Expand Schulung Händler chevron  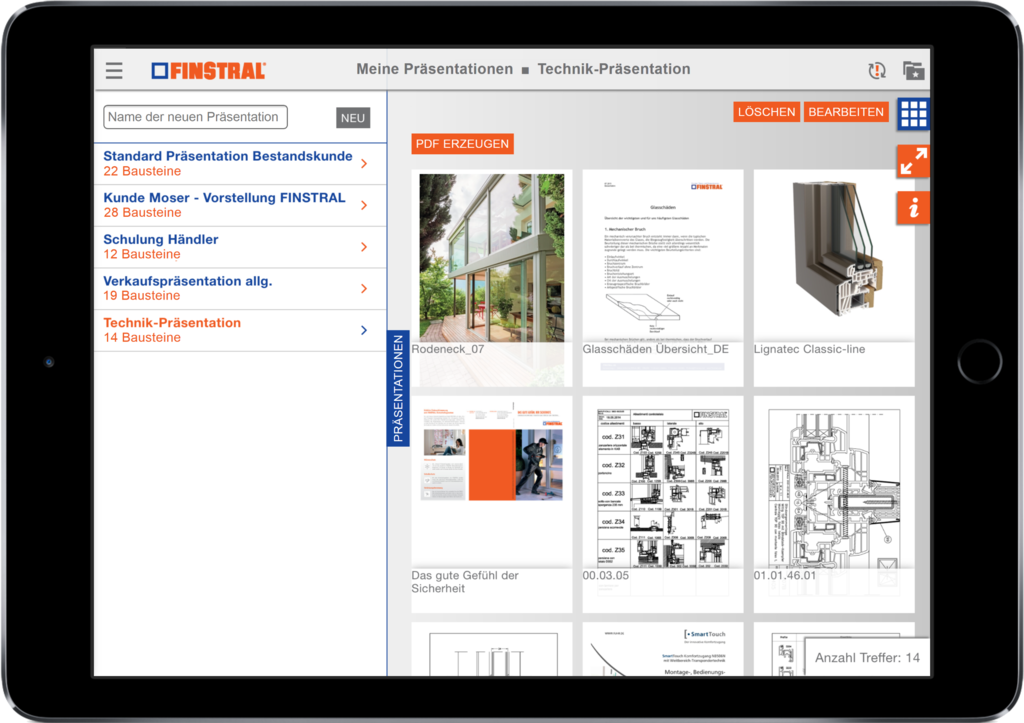click(x=364, y=247)
